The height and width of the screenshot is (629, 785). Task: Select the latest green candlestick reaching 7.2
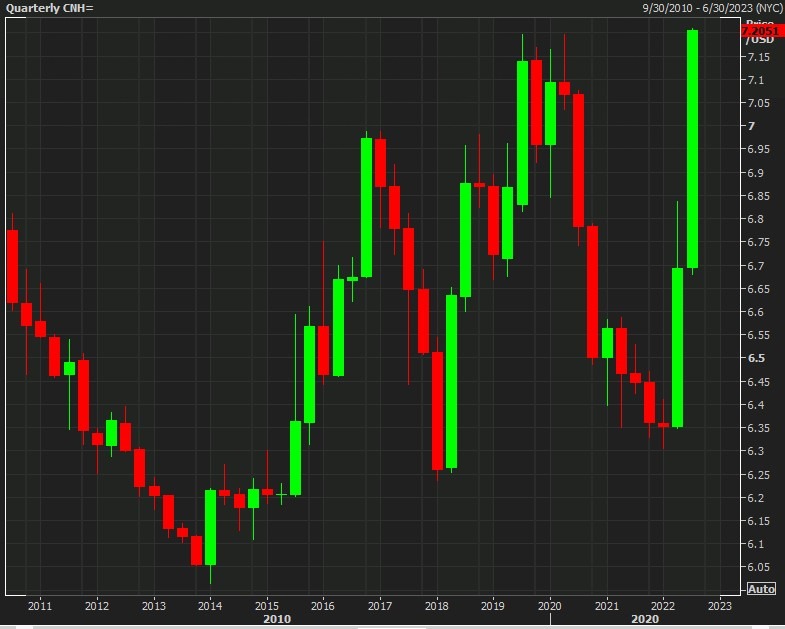point(692,149)
